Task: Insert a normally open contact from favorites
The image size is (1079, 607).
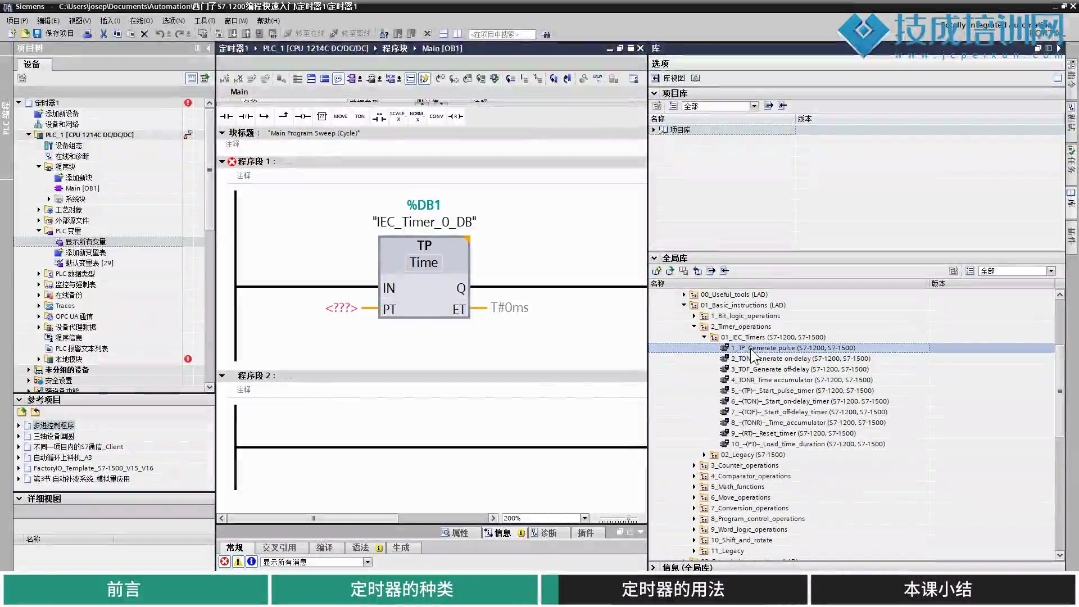Action: 226,116
